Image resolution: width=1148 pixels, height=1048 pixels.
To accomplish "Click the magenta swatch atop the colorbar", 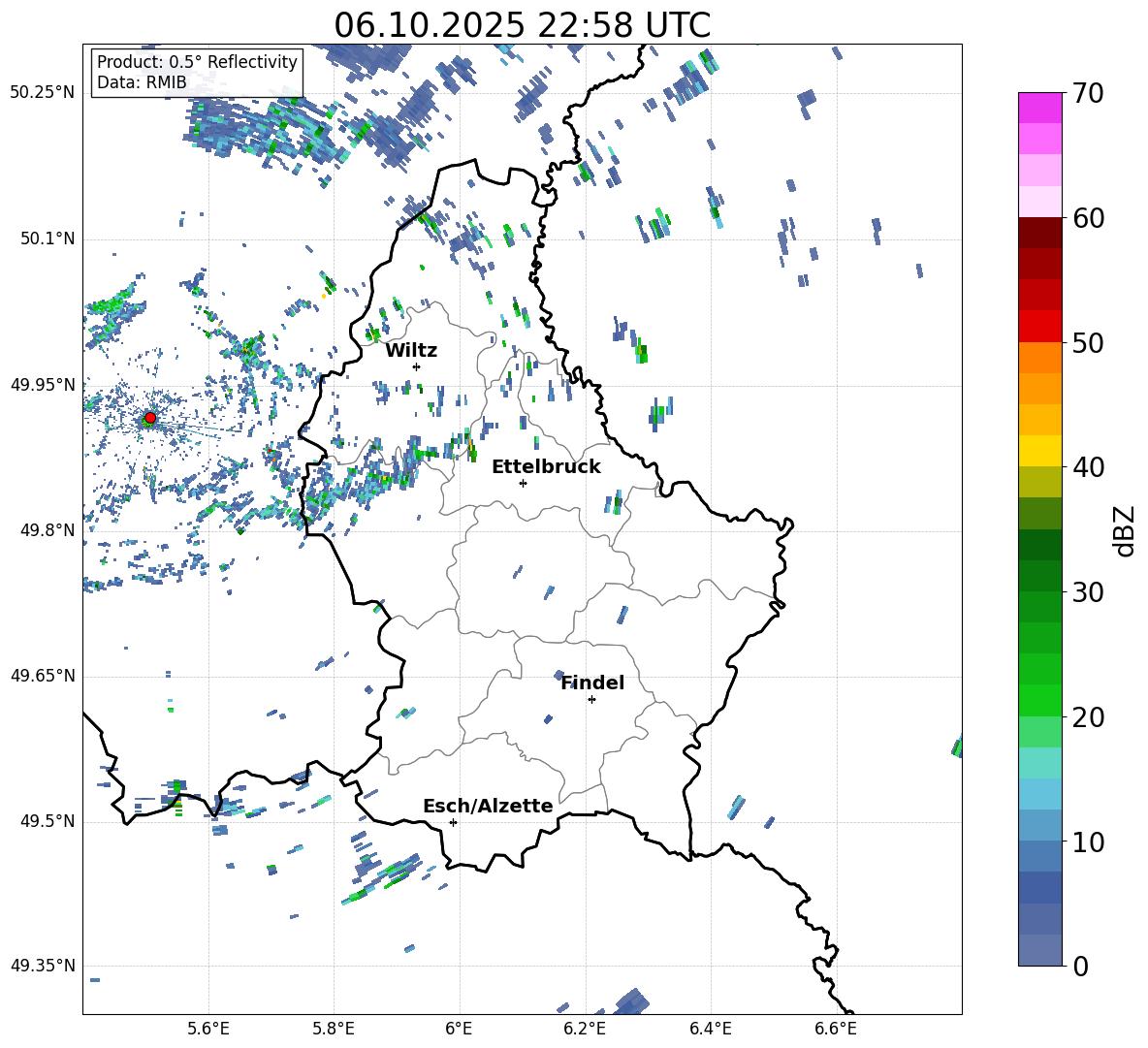I will coord(1040,108).
